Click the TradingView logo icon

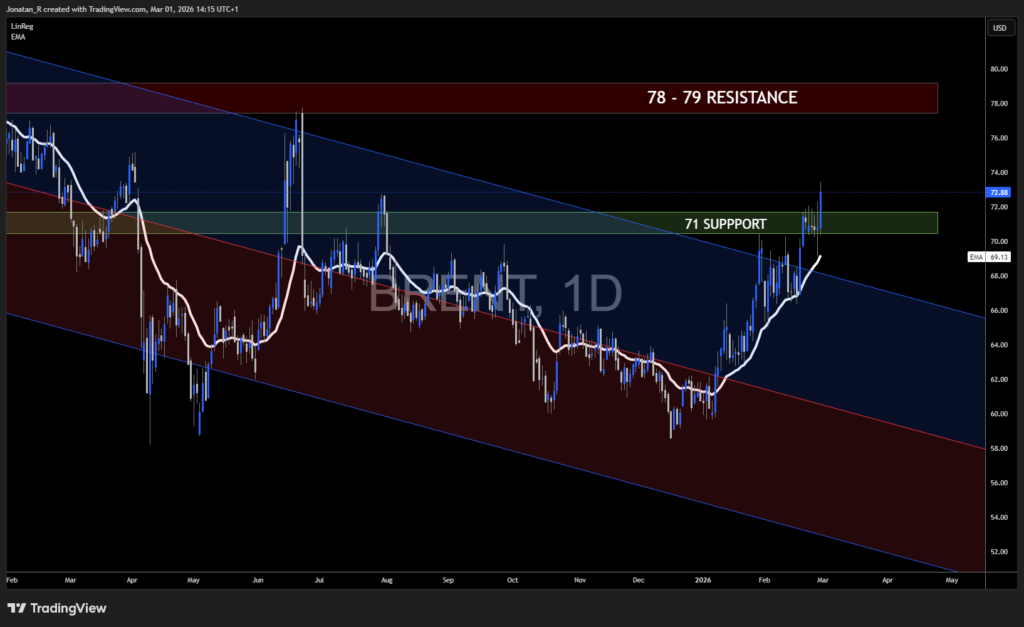(x=18, y=608)
